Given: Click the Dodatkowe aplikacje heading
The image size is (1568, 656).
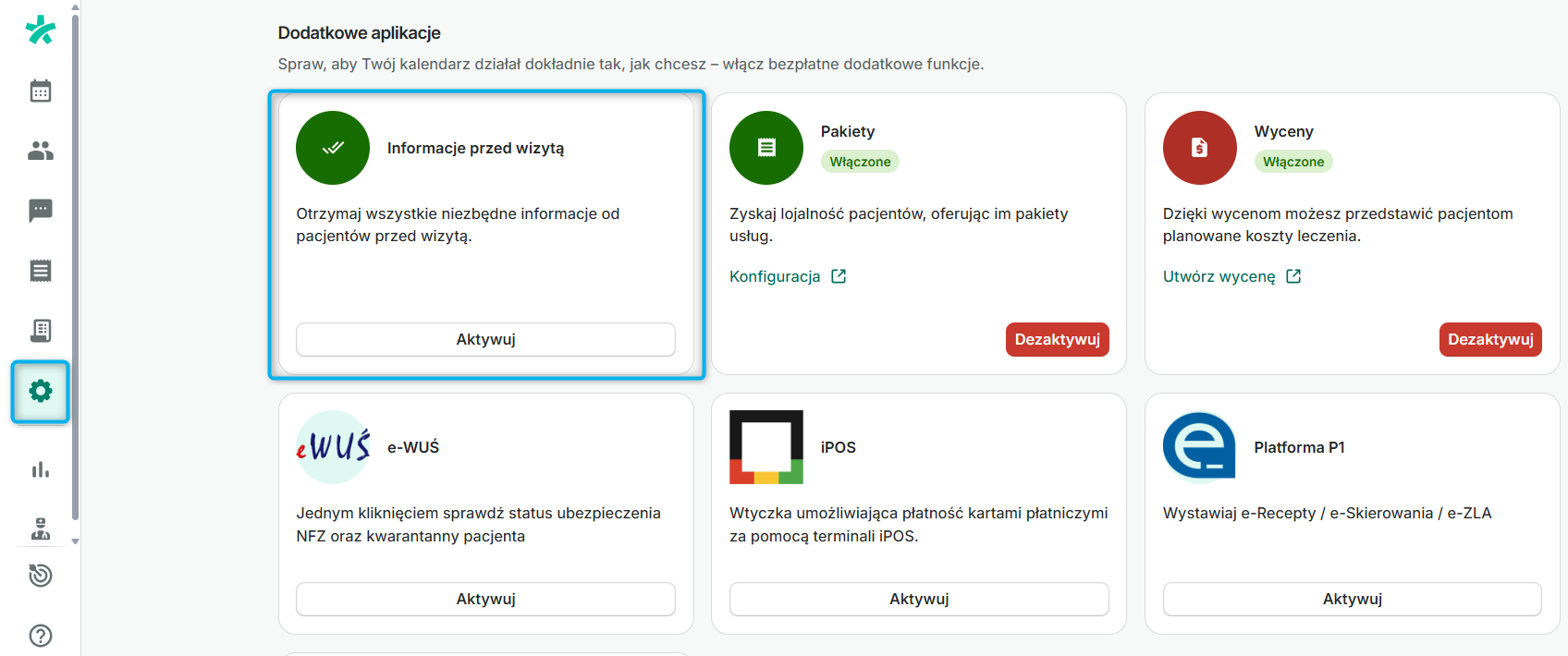Looking at the screenshot, I should point(360,33).
